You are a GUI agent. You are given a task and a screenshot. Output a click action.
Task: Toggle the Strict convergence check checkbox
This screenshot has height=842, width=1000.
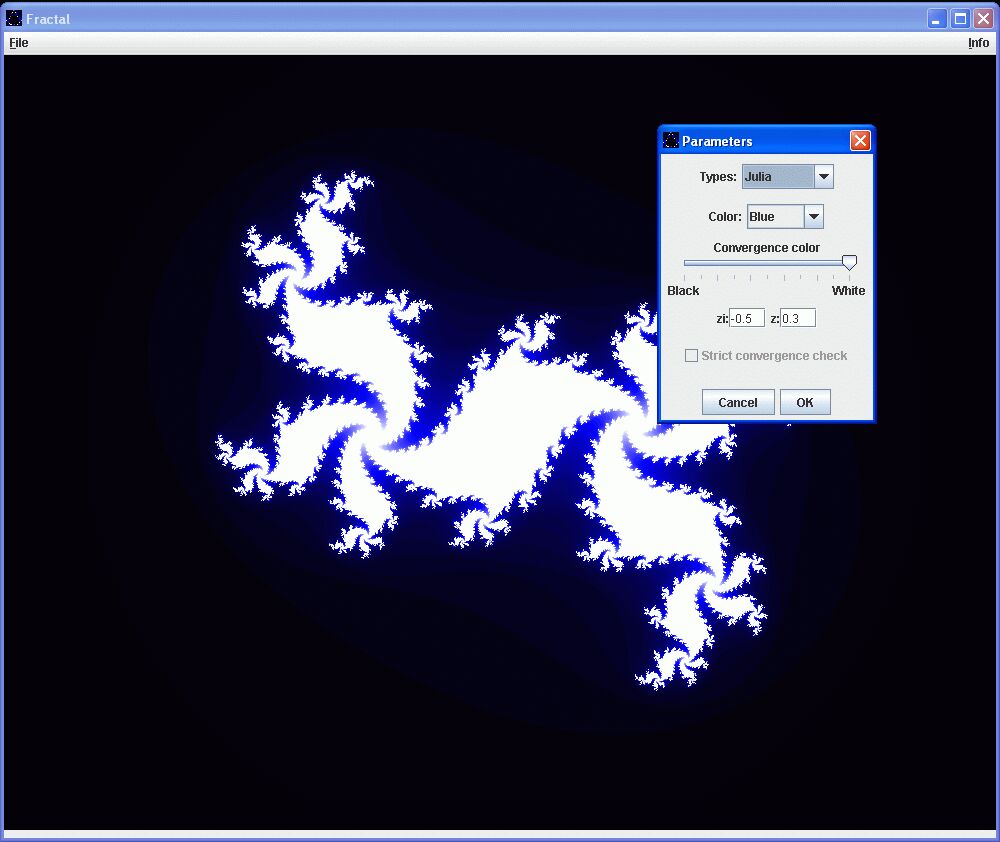pyautogui.click(x=691, y=356)
